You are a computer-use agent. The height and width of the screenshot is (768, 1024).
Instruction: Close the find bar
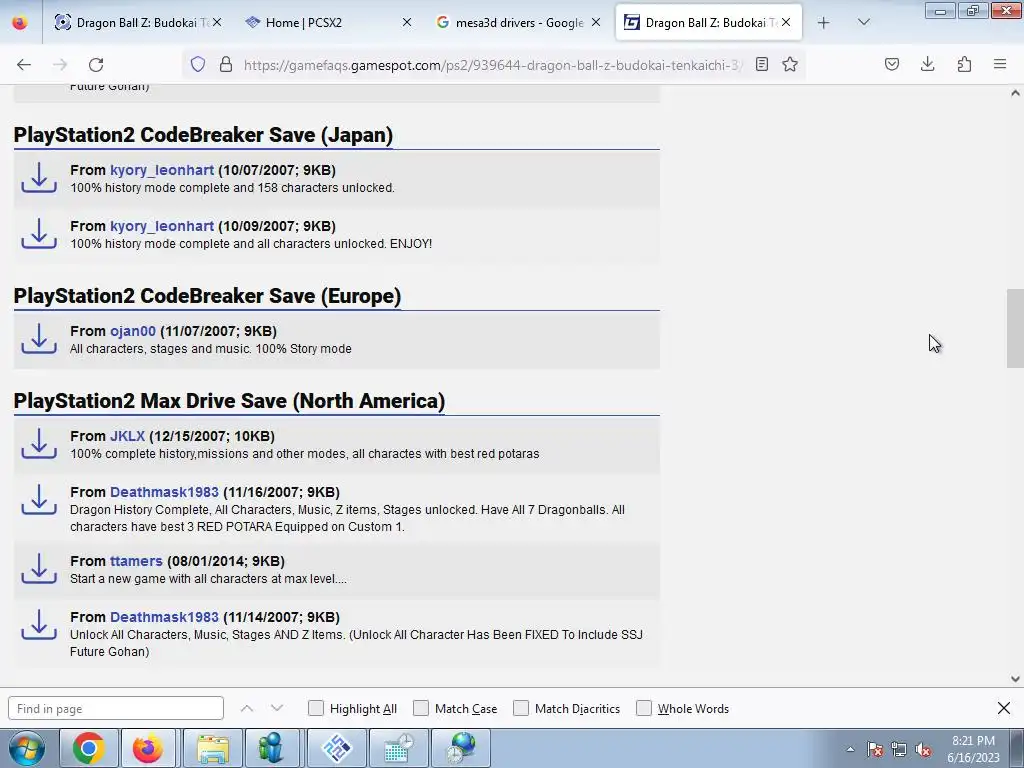click(x=1004, y=708)
